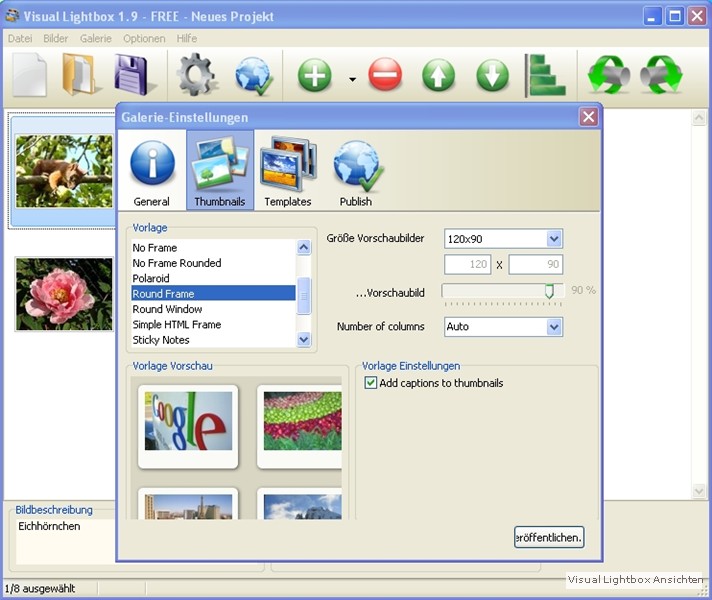Switch to the General tab
The height and width of the screenshot is (600, 712).
pyautogui.click(x=152, y=171)
